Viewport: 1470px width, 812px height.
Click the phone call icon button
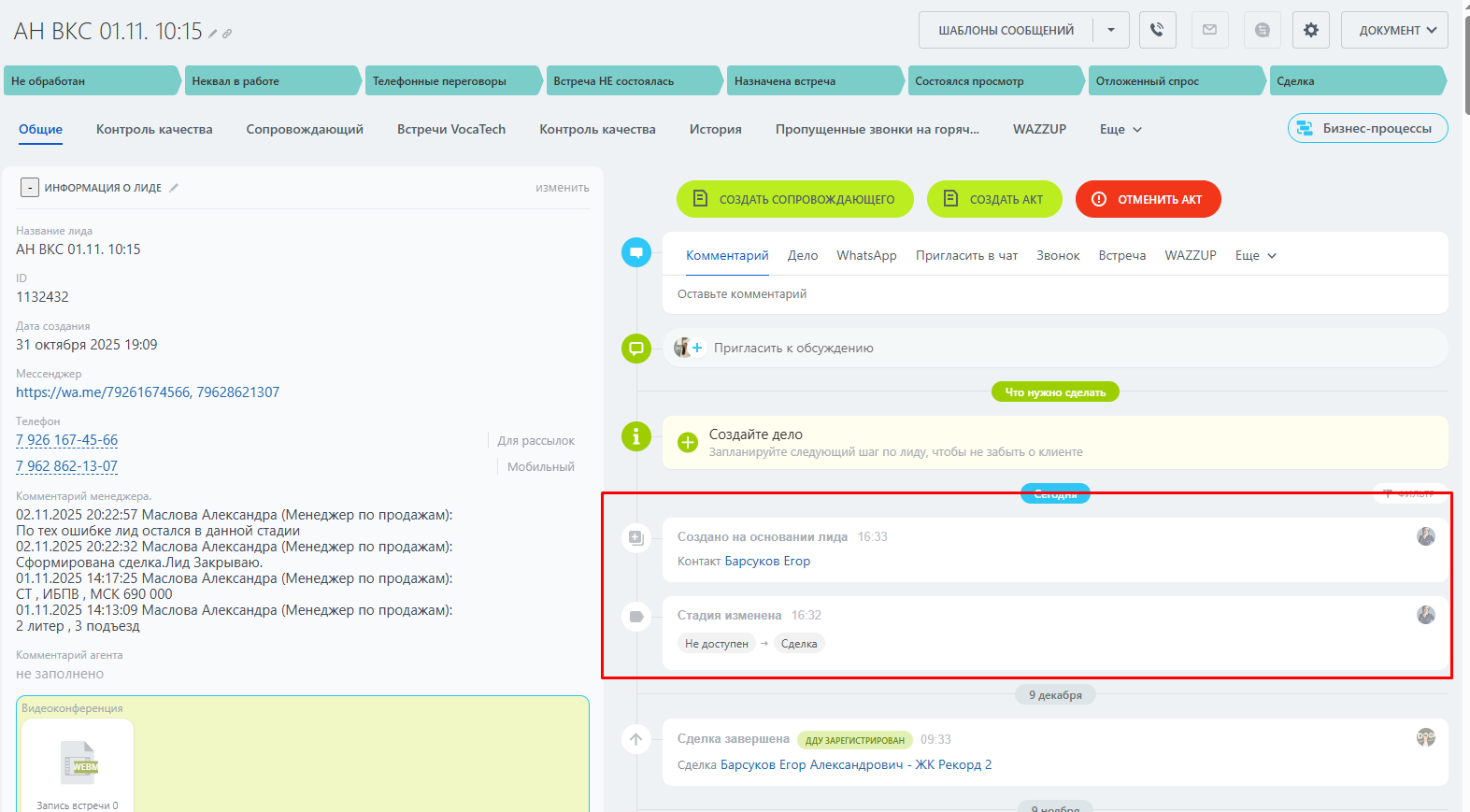(x=1157, y=30)
